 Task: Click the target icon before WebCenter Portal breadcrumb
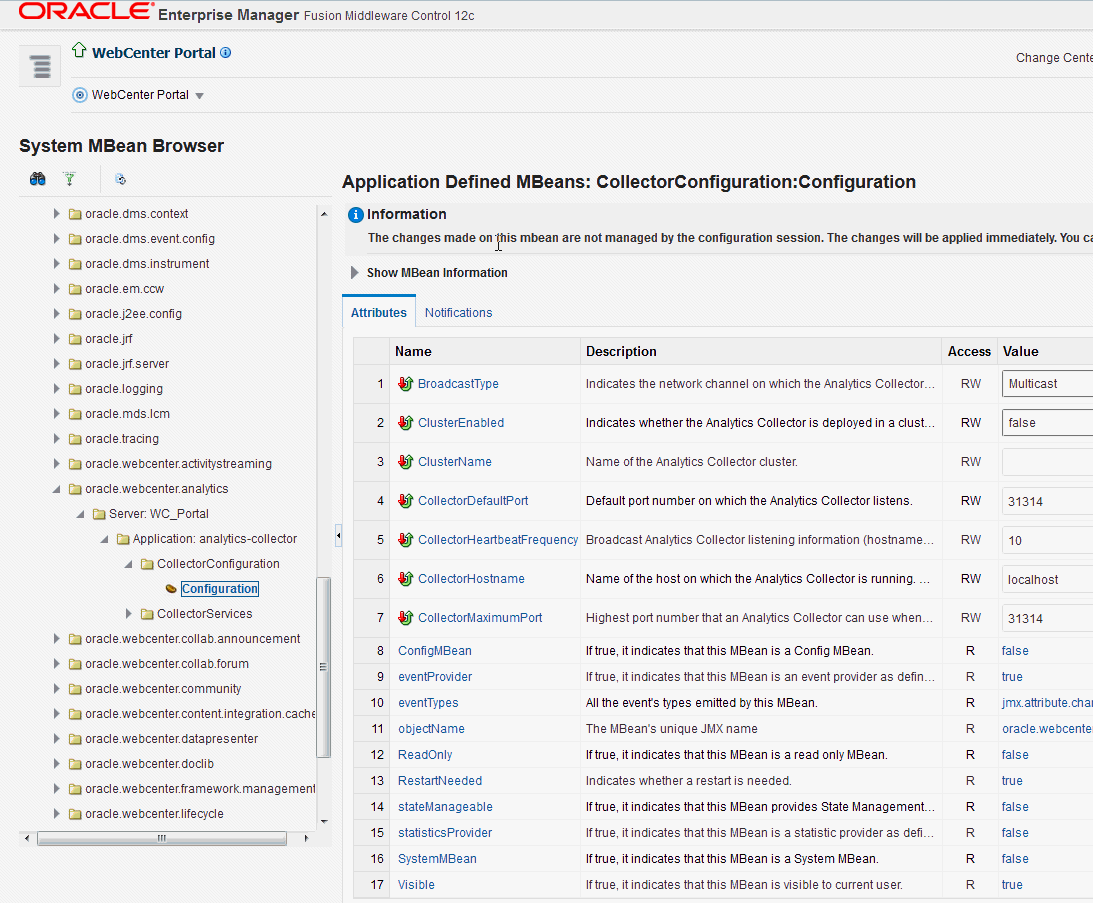pos(79,94)
